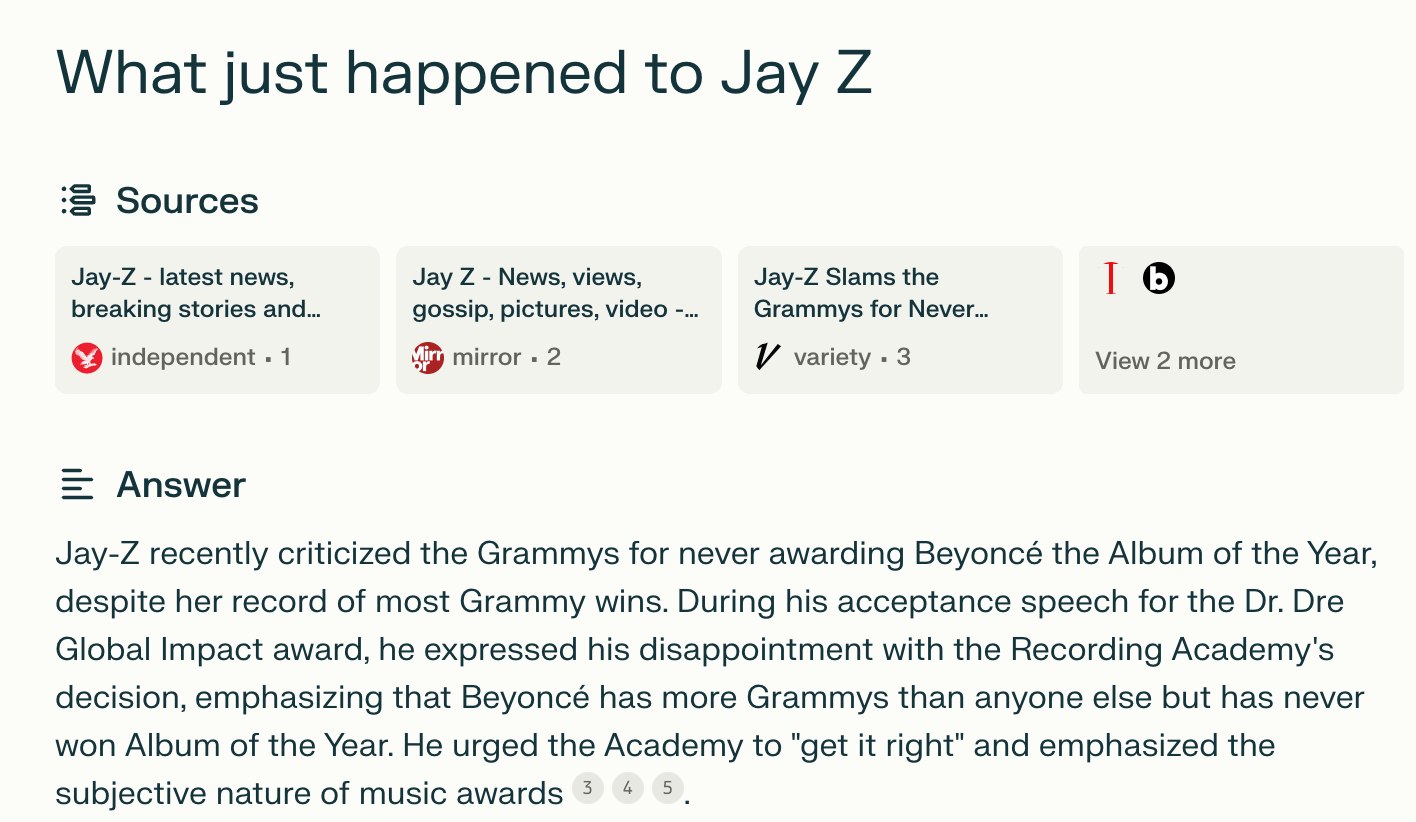Select the question title 'What just happened to Jay Z'
The image size is (1416, 822).
[x=465, y=73]
